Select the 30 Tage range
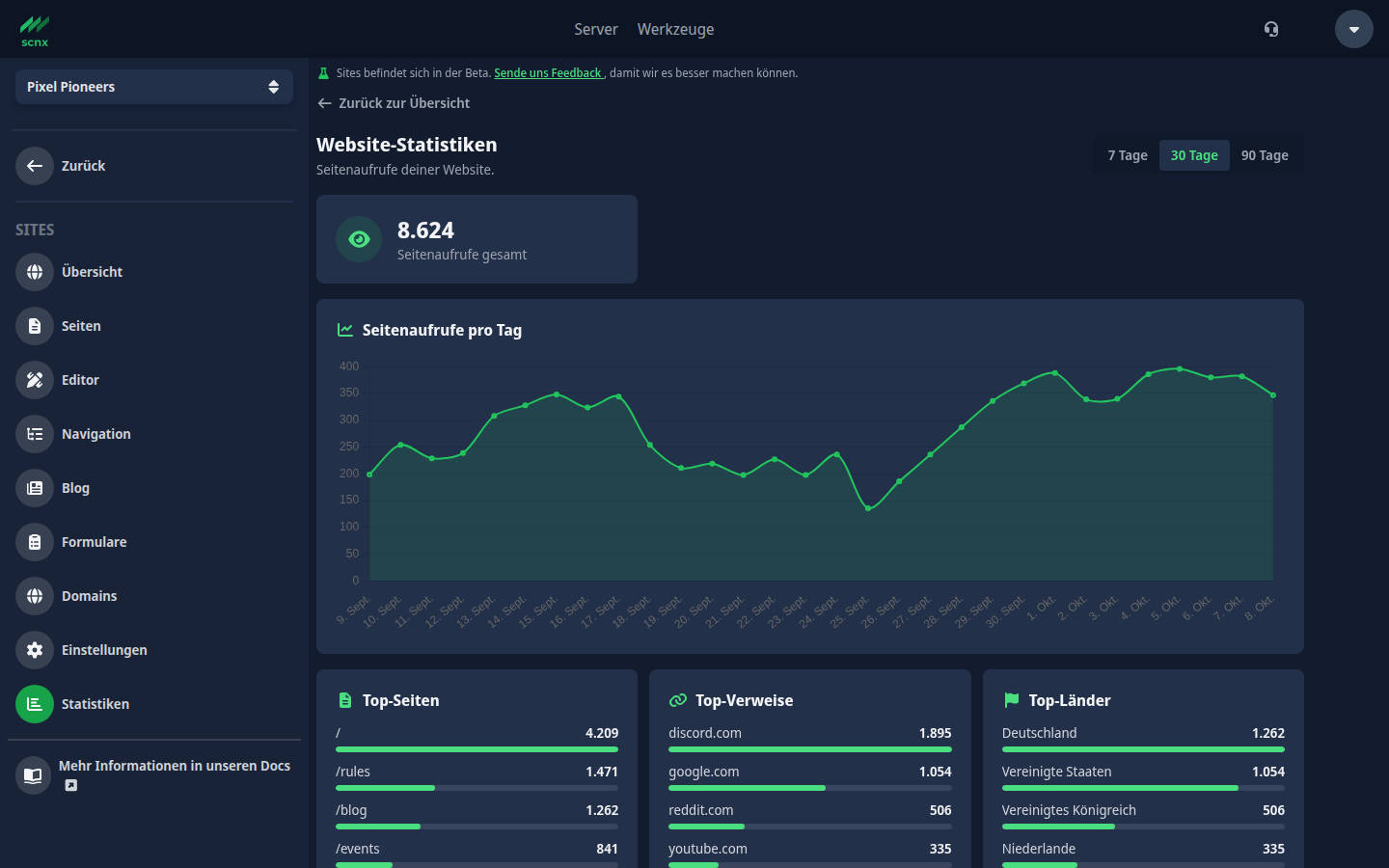This screenshot has height=868, width=1389. point(1194,155)
